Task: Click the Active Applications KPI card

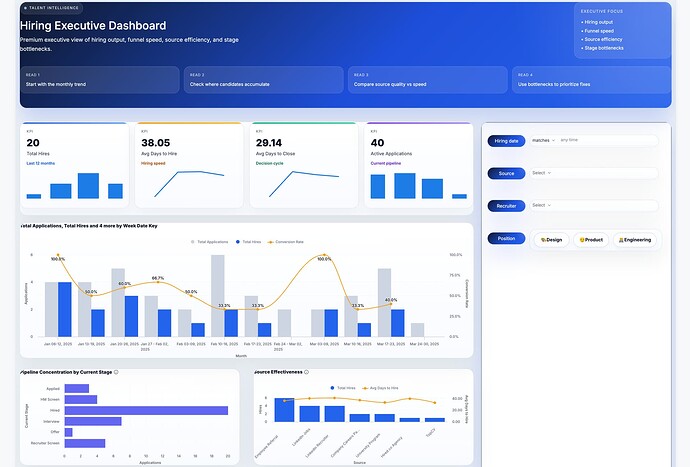Action: tap(418, 165)
